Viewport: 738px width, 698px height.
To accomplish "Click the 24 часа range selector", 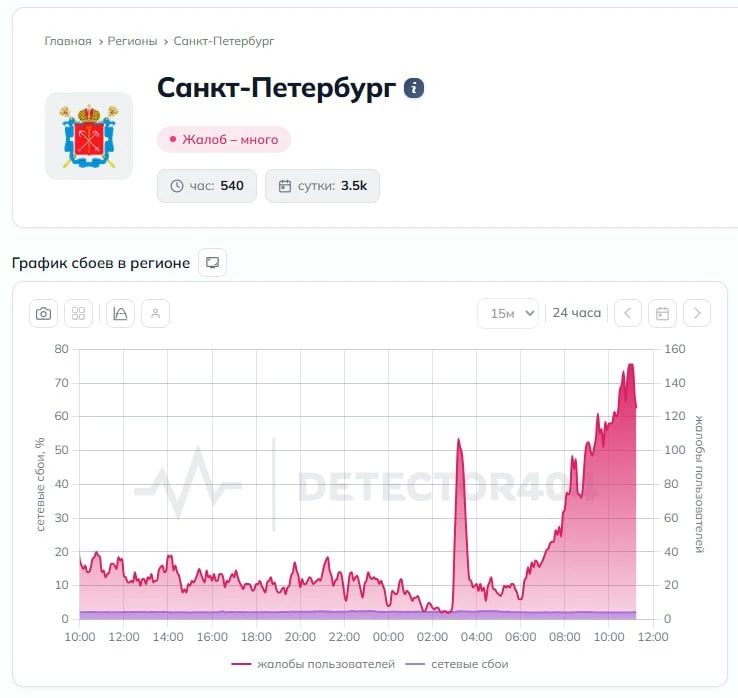I will pos(577,313).
